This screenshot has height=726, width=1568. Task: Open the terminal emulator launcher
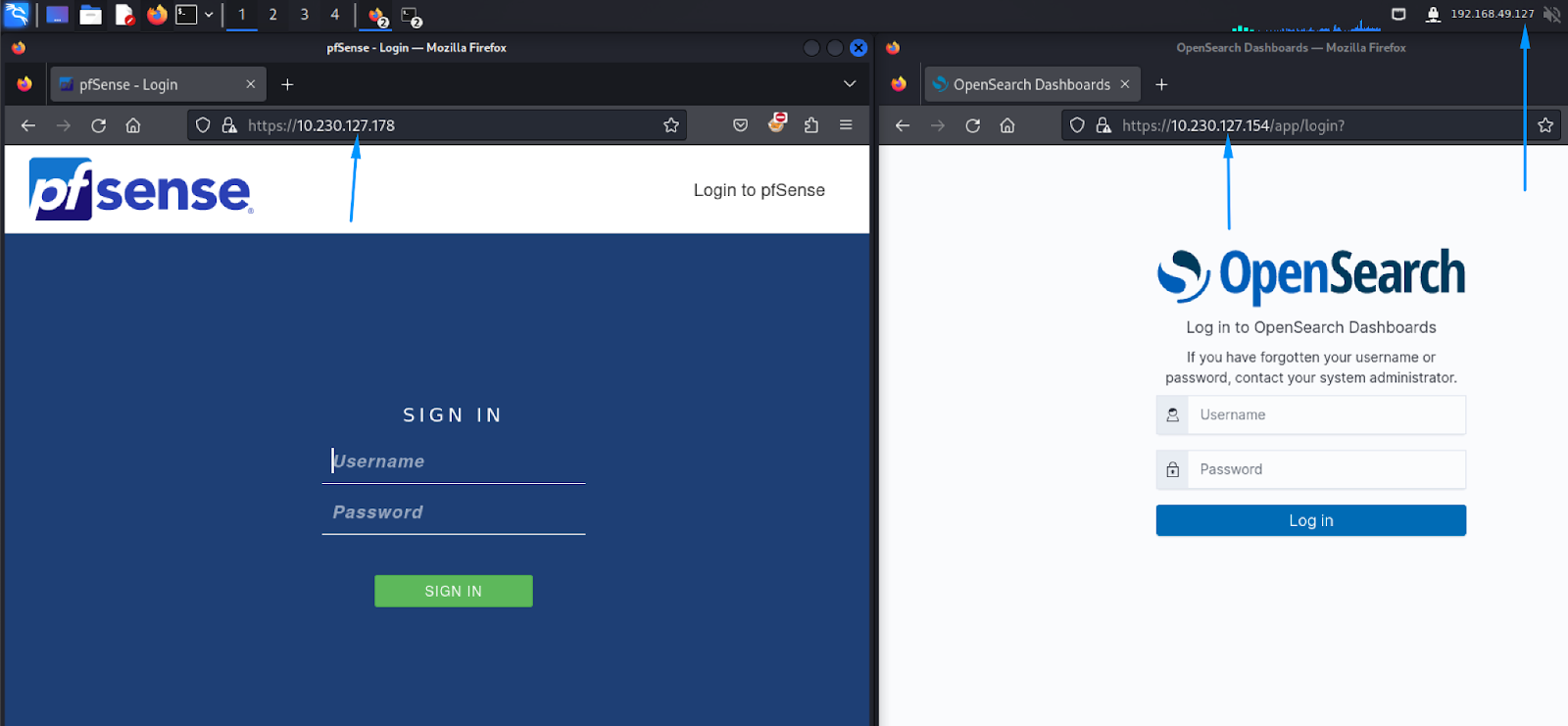point(186,15)
